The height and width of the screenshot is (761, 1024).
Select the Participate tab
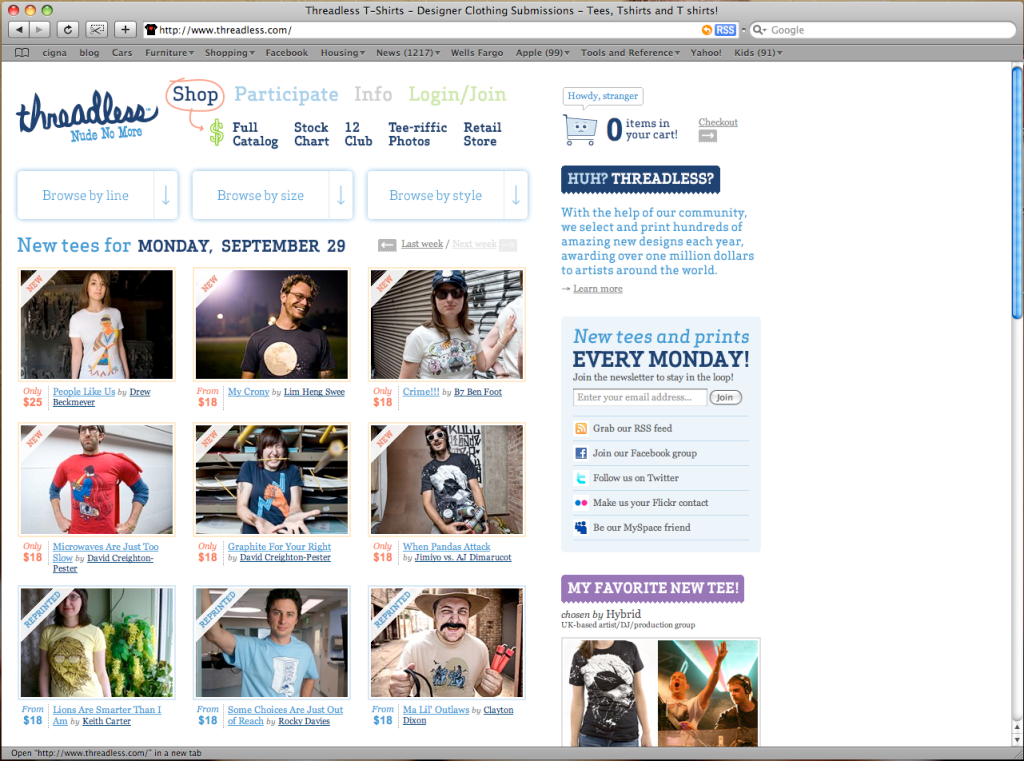pyautogui.click(x=286, y=95)
